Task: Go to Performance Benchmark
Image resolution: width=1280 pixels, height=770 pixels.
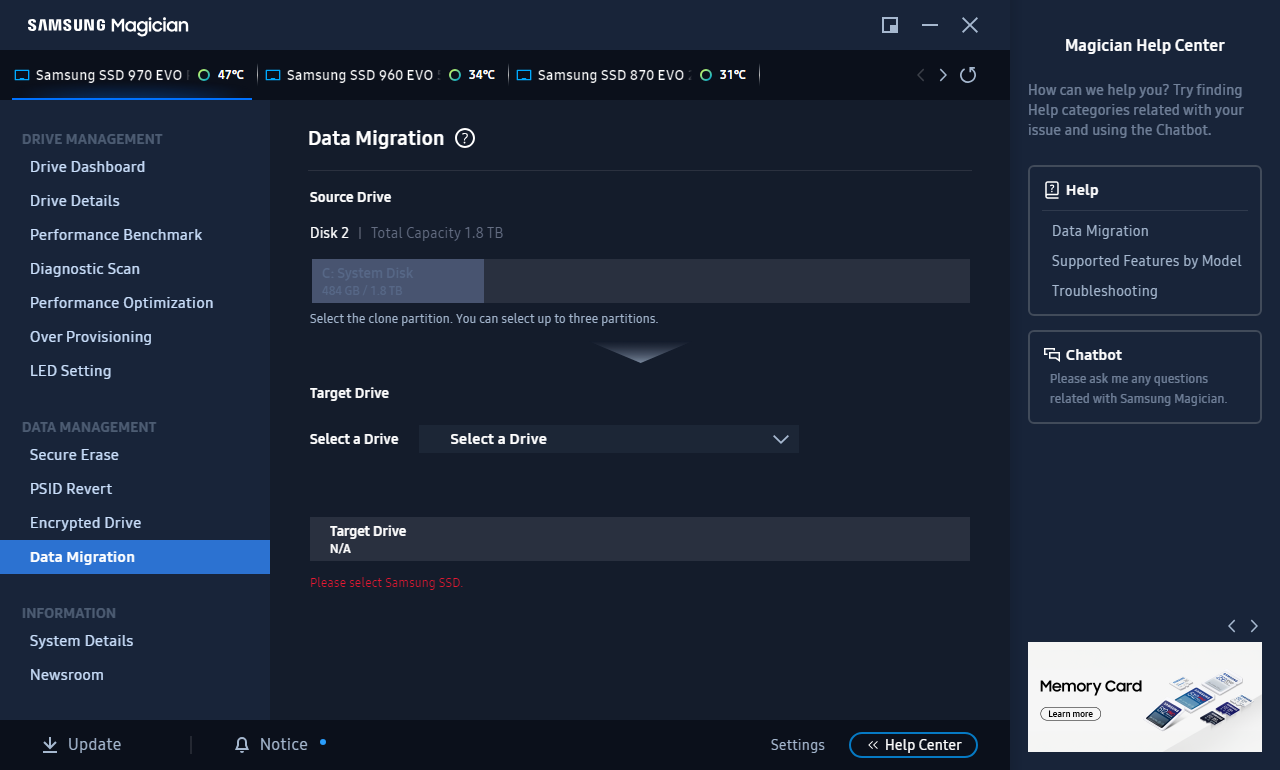Action: [116, 235]
